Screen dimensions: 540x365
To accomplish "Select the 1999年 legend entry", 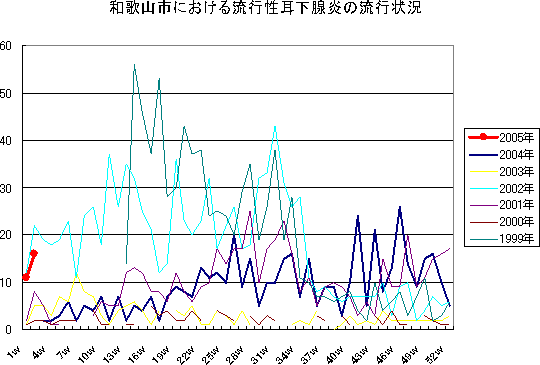I will pos(501,238).
